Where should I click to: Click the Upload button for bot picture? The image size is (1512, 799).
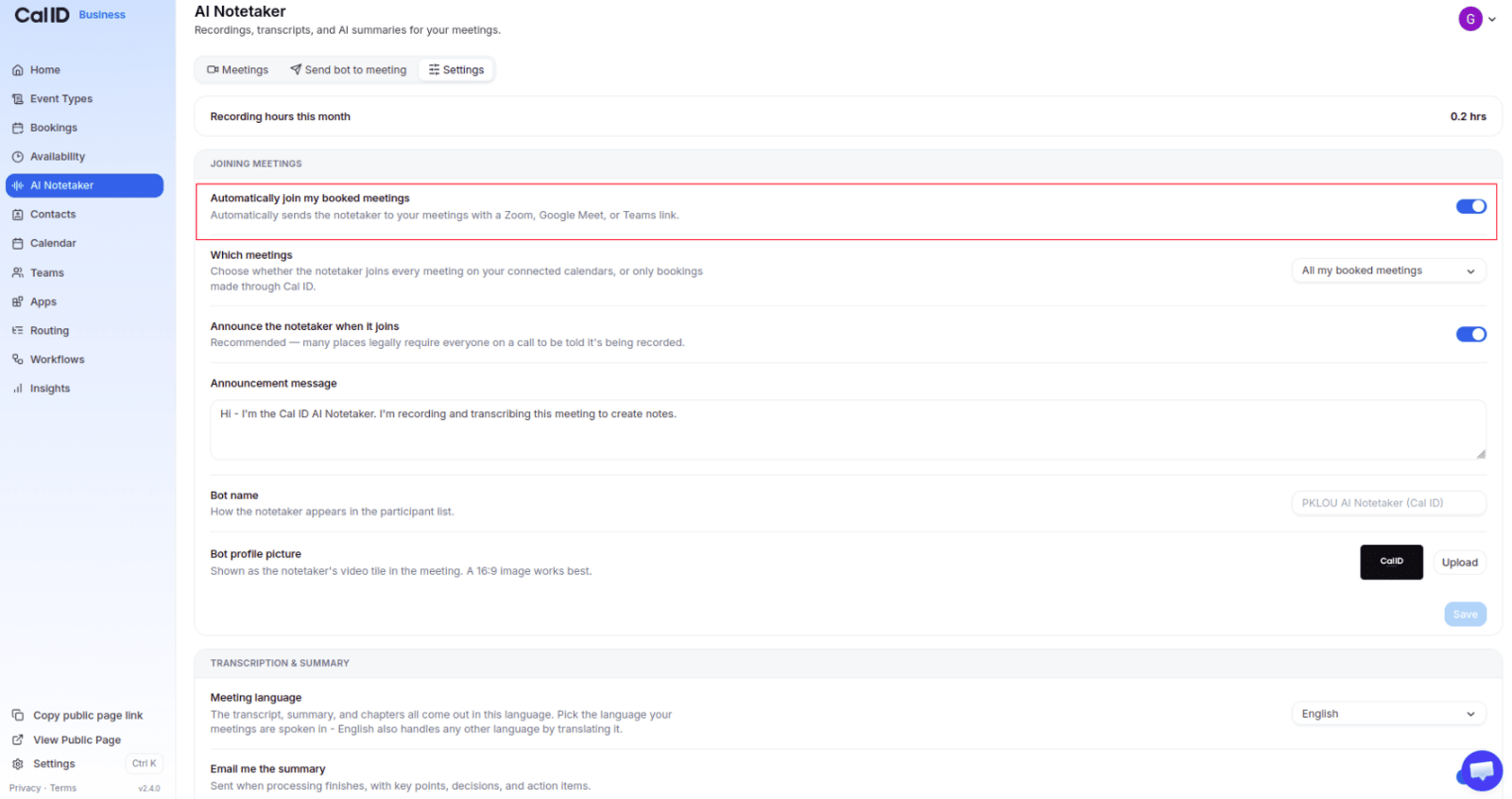pyautogui.click(x=1459, y=563)
